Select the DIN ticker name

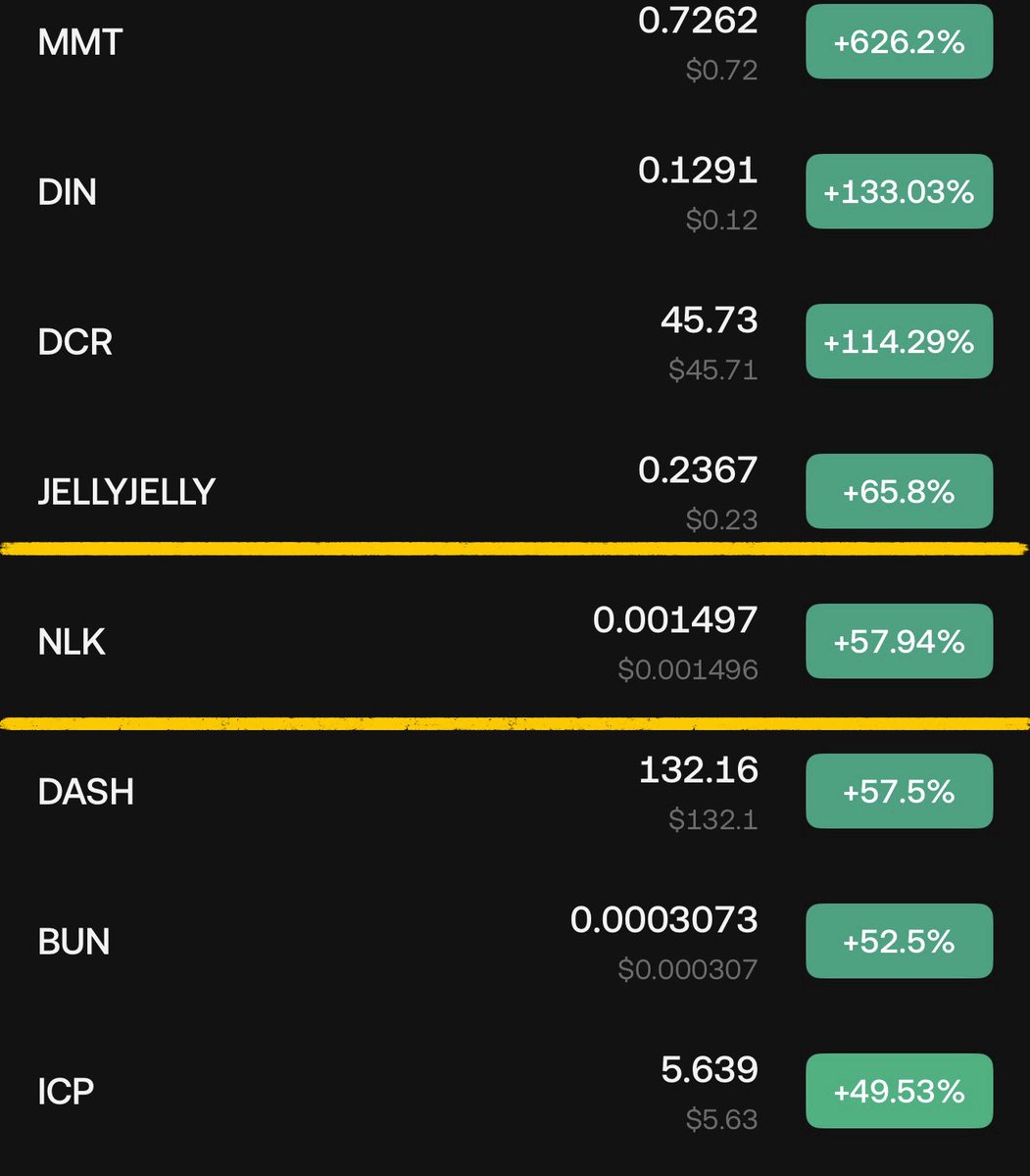point(67,192)
